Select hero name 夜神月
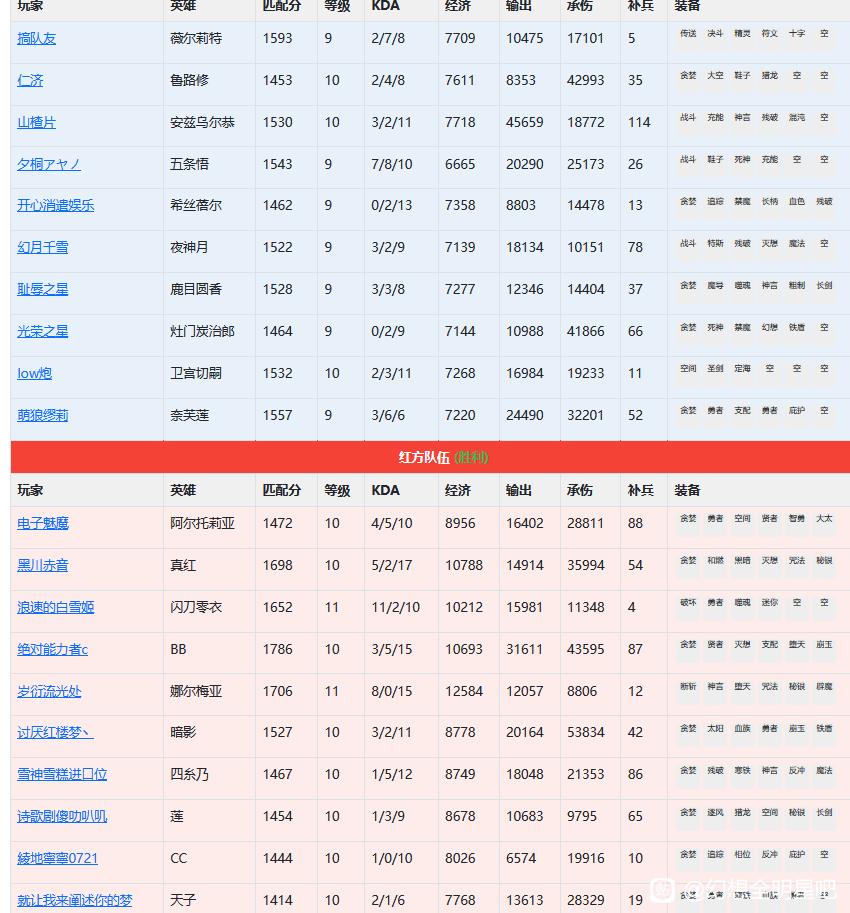This screenshot has width=850, height=913. 189,247
